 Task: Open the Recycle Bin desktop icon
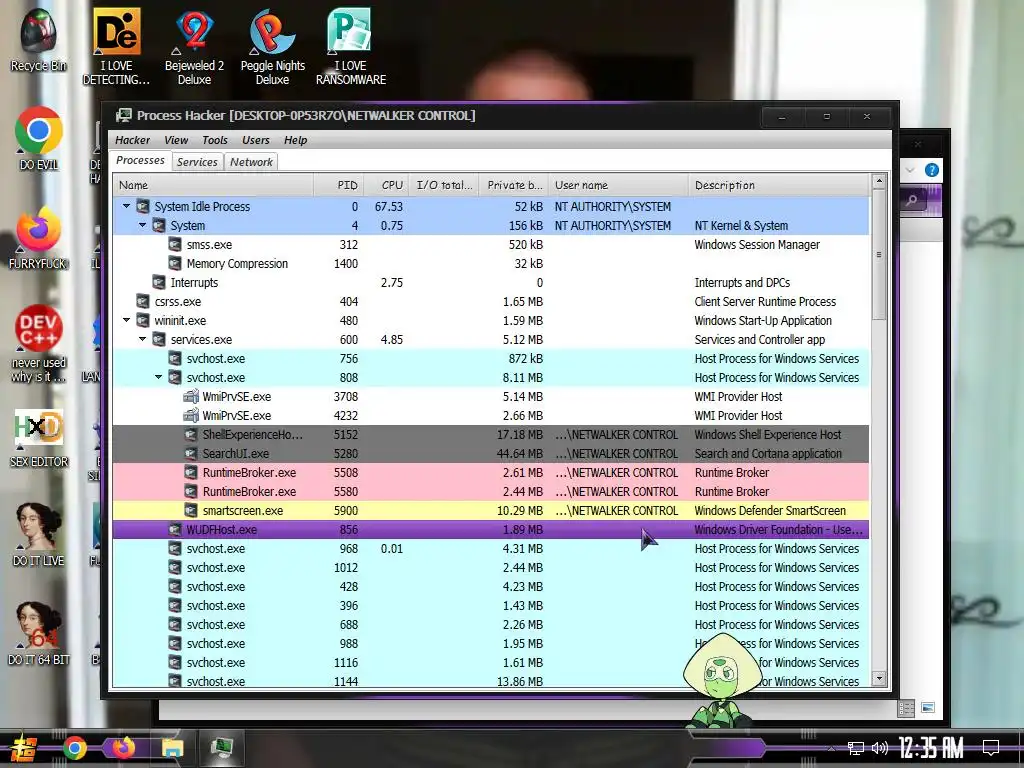(38, 40)
